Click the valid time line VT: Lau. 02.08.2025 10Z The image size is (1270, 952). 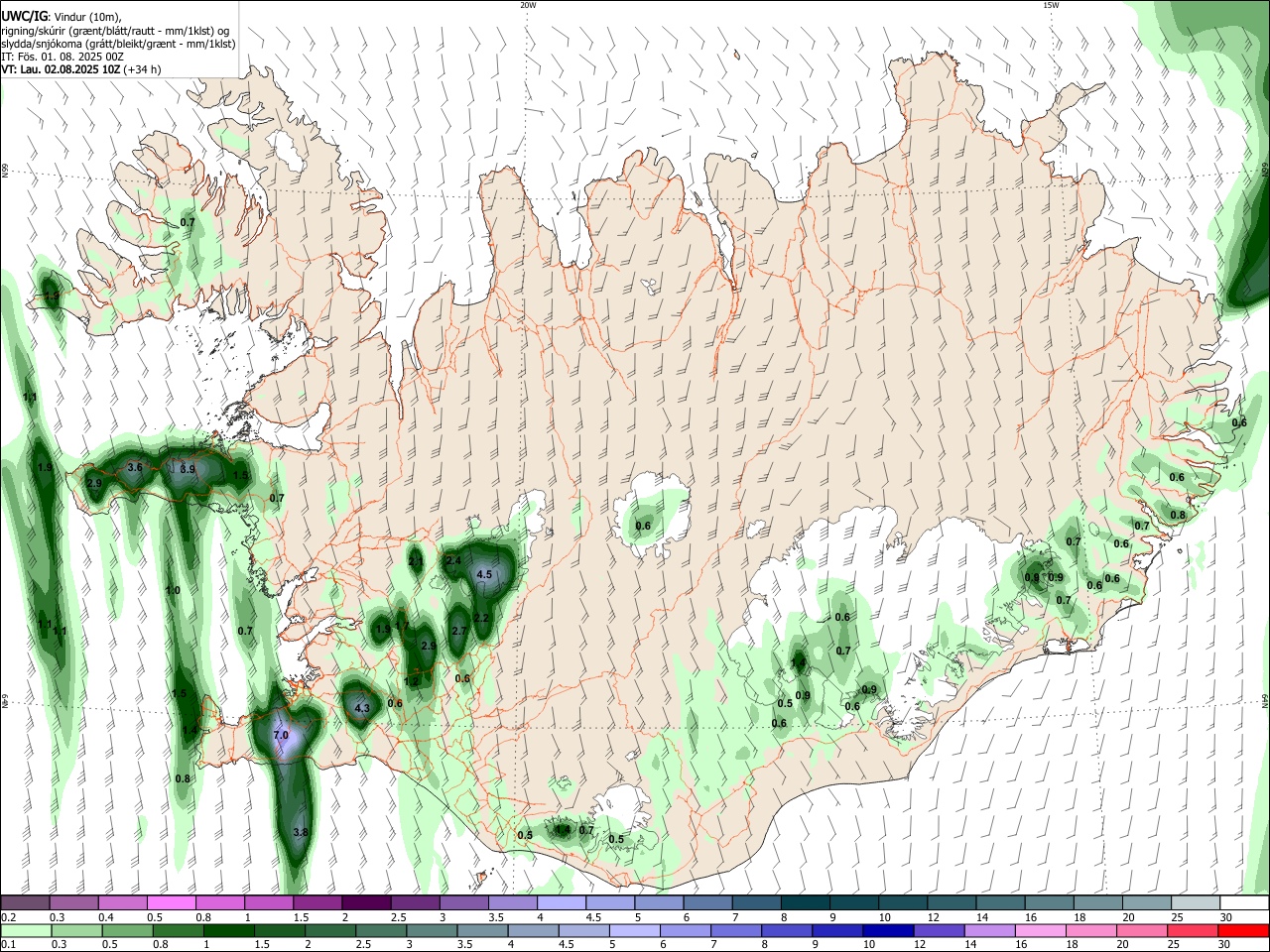pyautogui.click(x=62, y=69)
